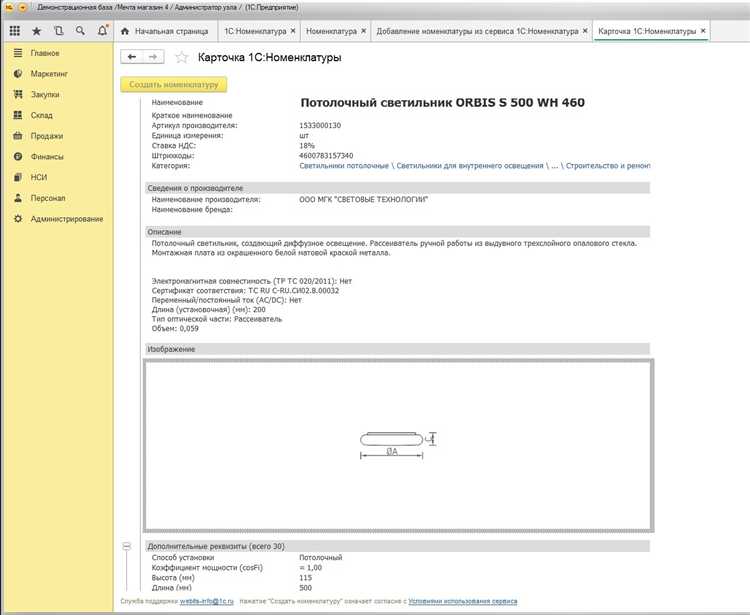Screen dimensions: 750x615
Task: Open Закупки section
Action: pyautogui.click(x=45, y=94)
